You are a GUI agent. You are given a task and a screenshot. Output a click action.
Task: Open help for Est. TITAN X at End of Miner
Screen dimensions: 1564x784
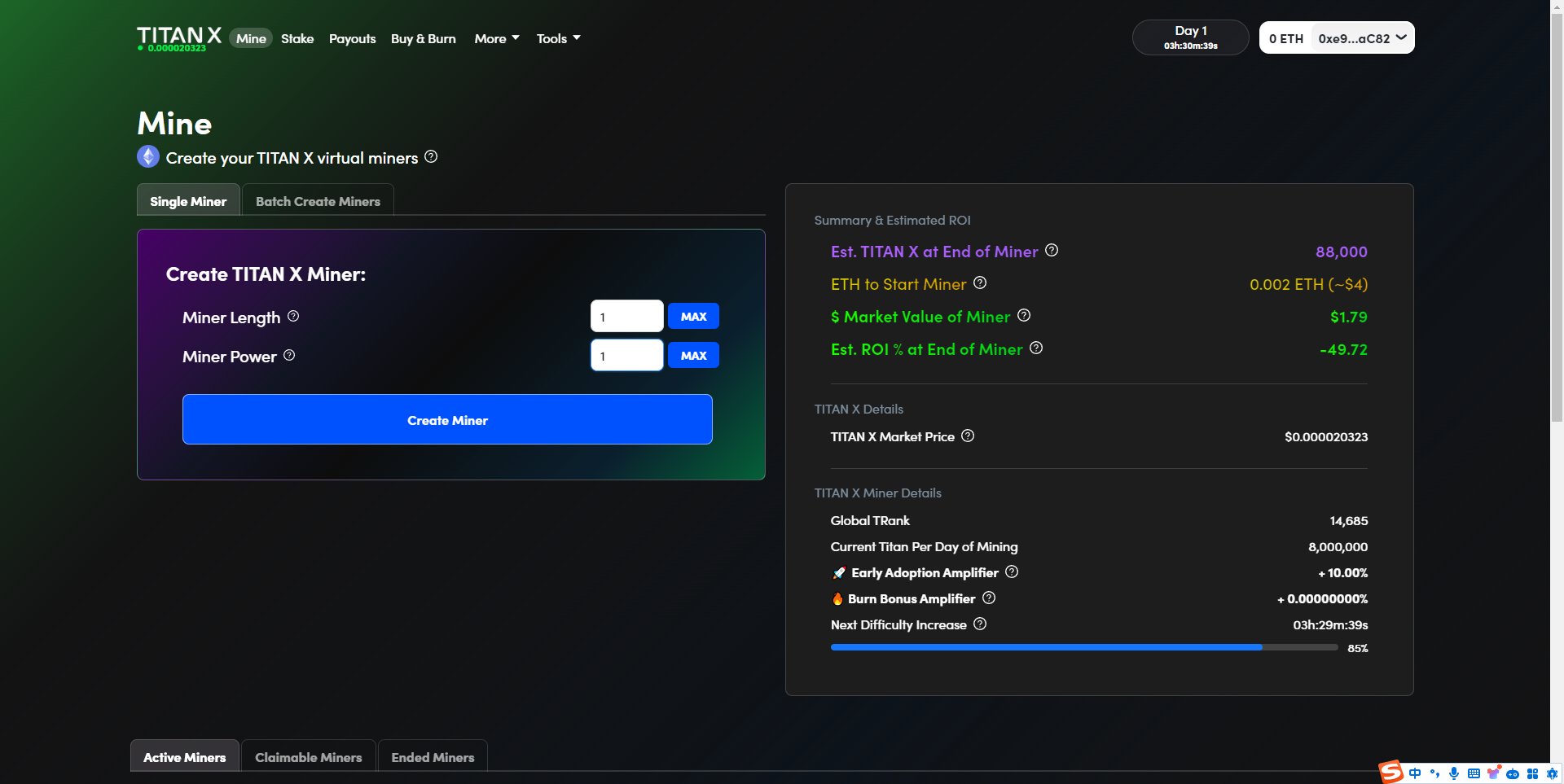1052,250
